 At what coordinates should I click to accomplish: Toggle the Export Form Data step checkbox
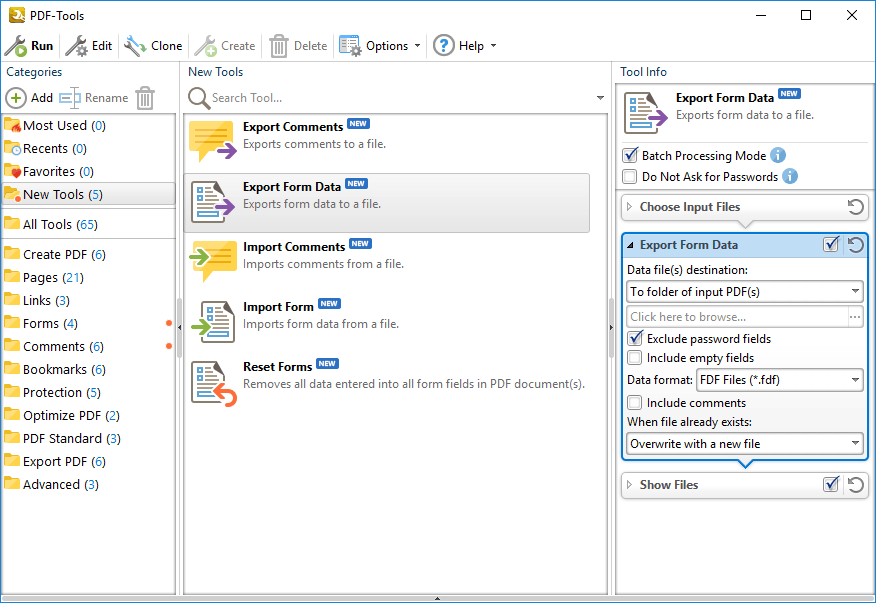(x=831, y=244)
